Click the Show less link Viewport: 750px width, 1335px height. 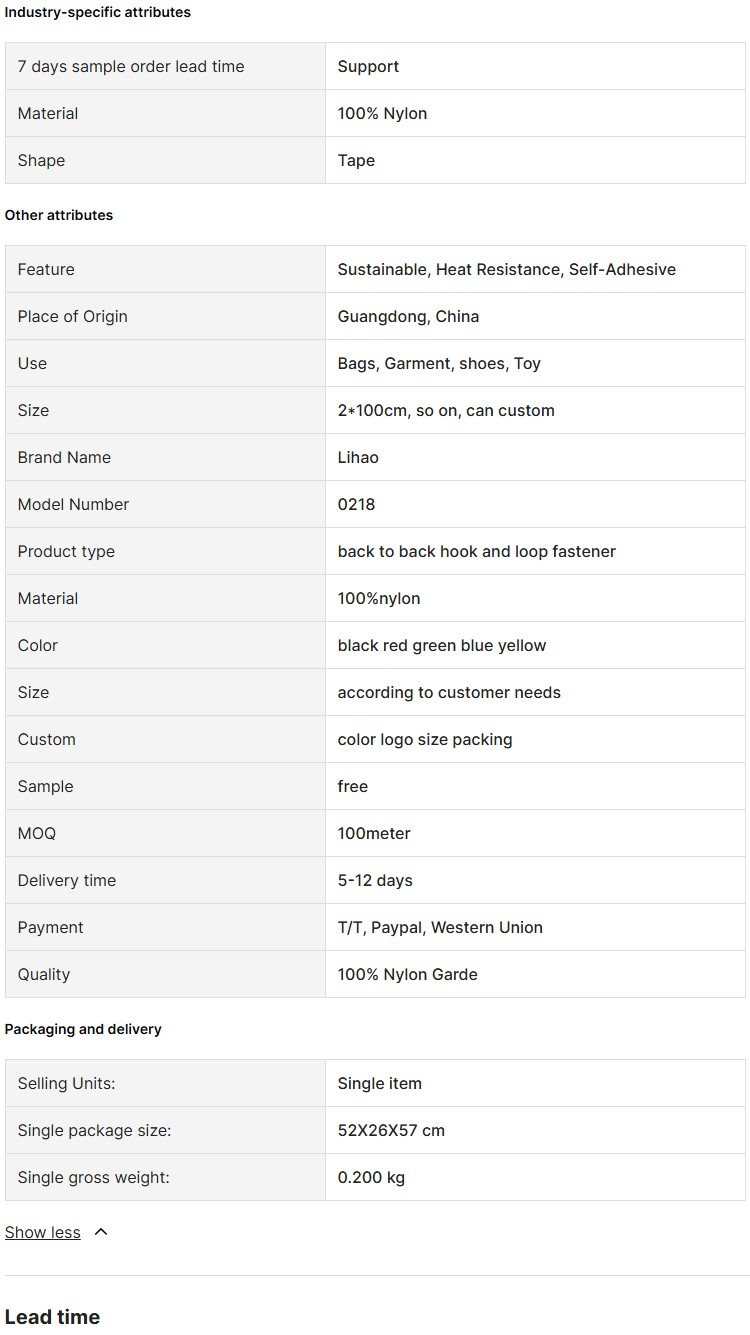click(x=42, y=1232)
